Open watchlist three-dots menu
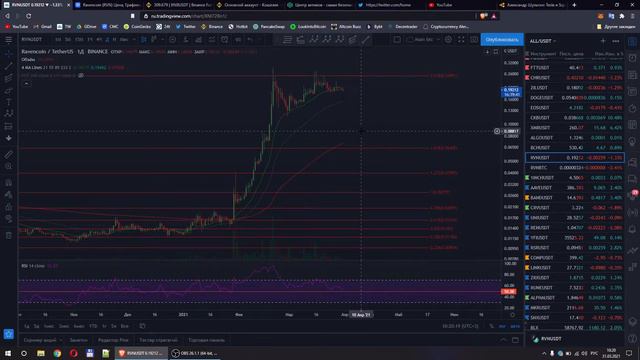Viewport: 640px width, 360px height. coord(616,41)
